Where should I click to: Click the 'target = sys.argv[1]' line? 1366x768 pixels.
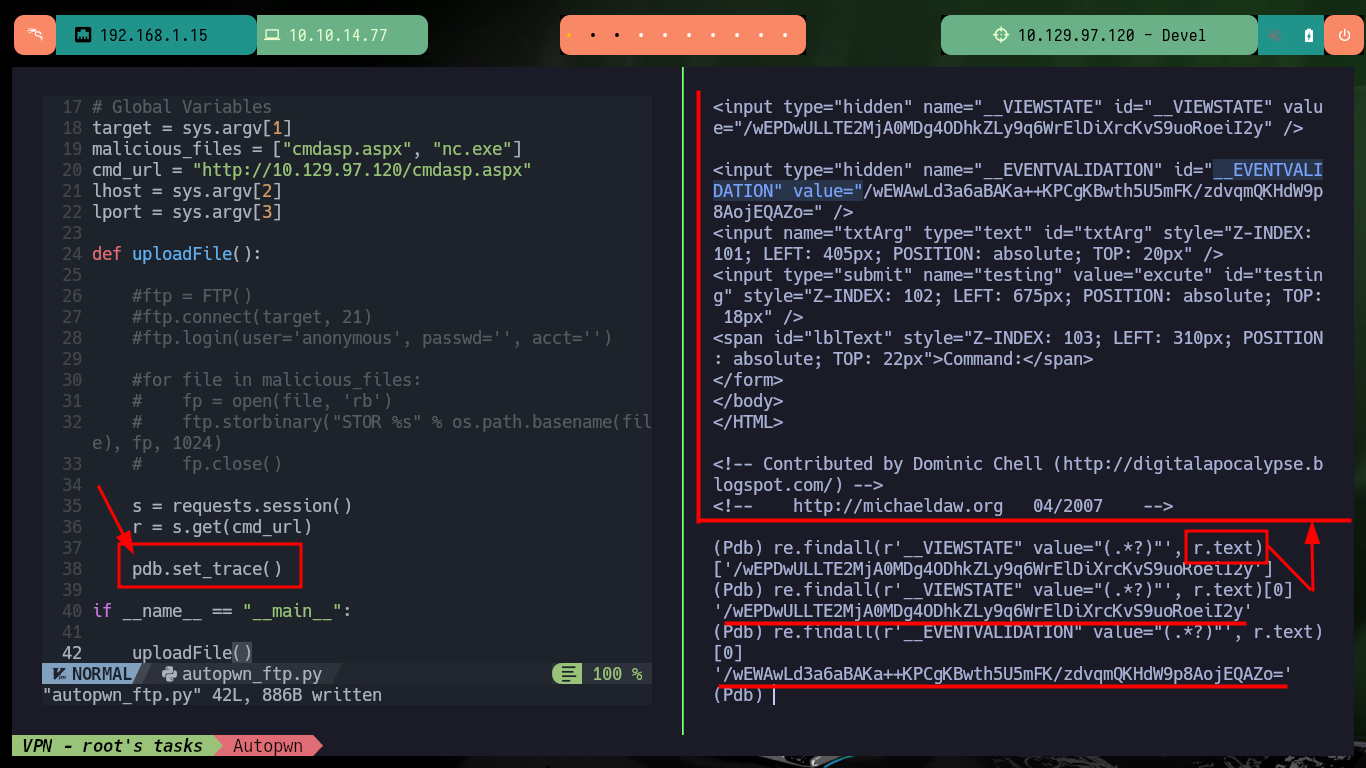coord(191,128)
